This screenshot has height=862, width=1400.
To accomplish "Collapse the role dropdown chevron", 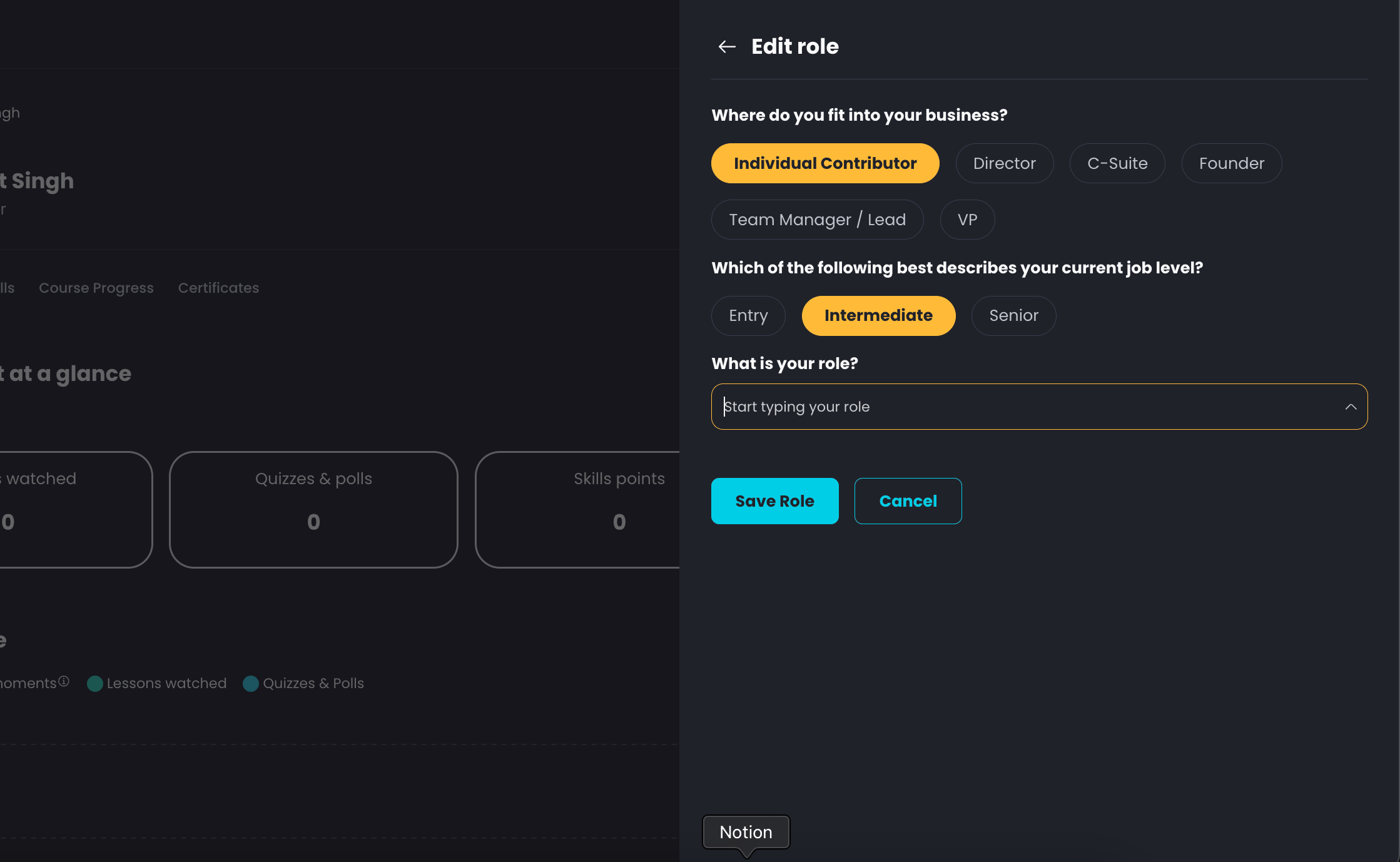I will coord(1351,407).
